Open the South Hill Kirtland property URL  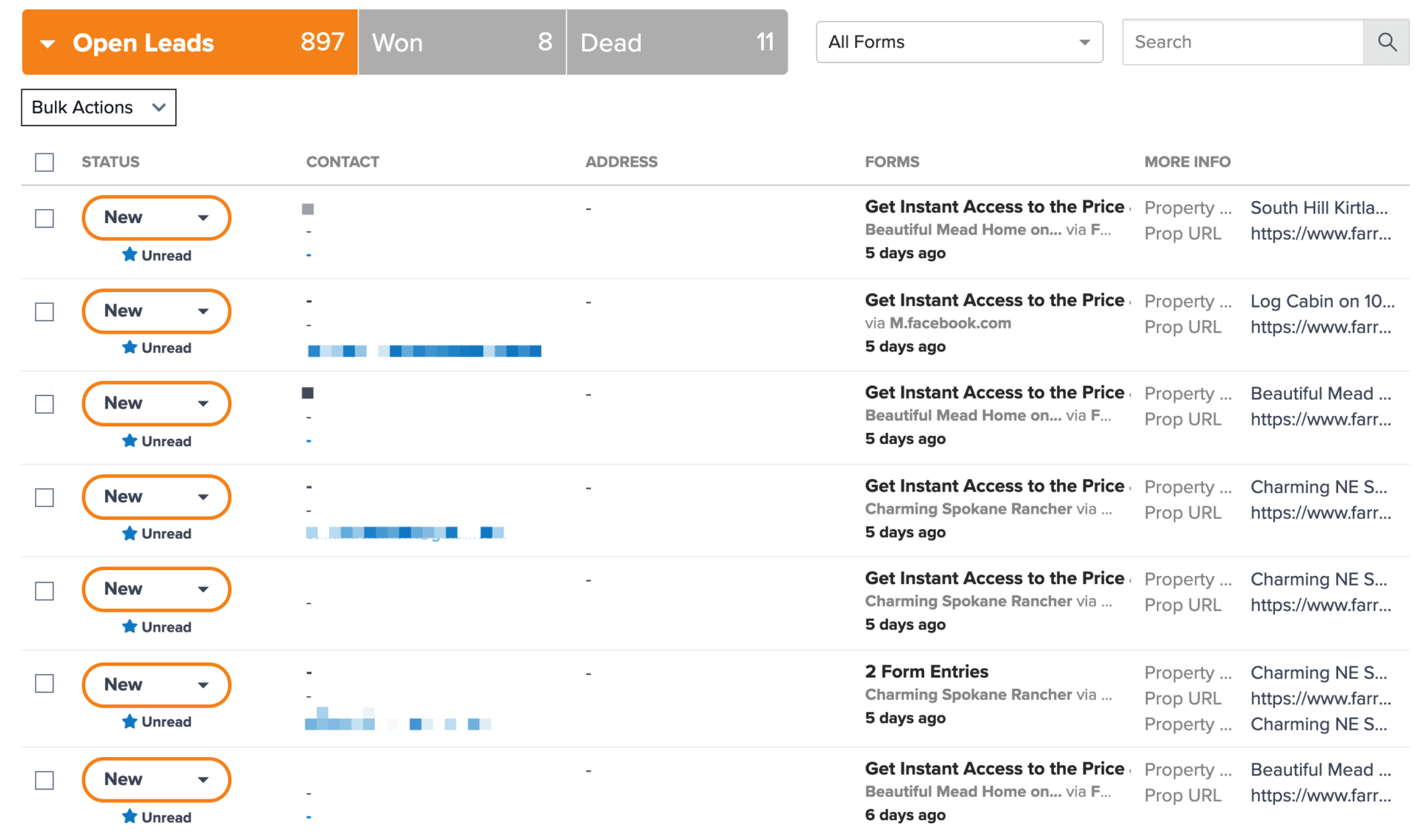[1320, 234]
